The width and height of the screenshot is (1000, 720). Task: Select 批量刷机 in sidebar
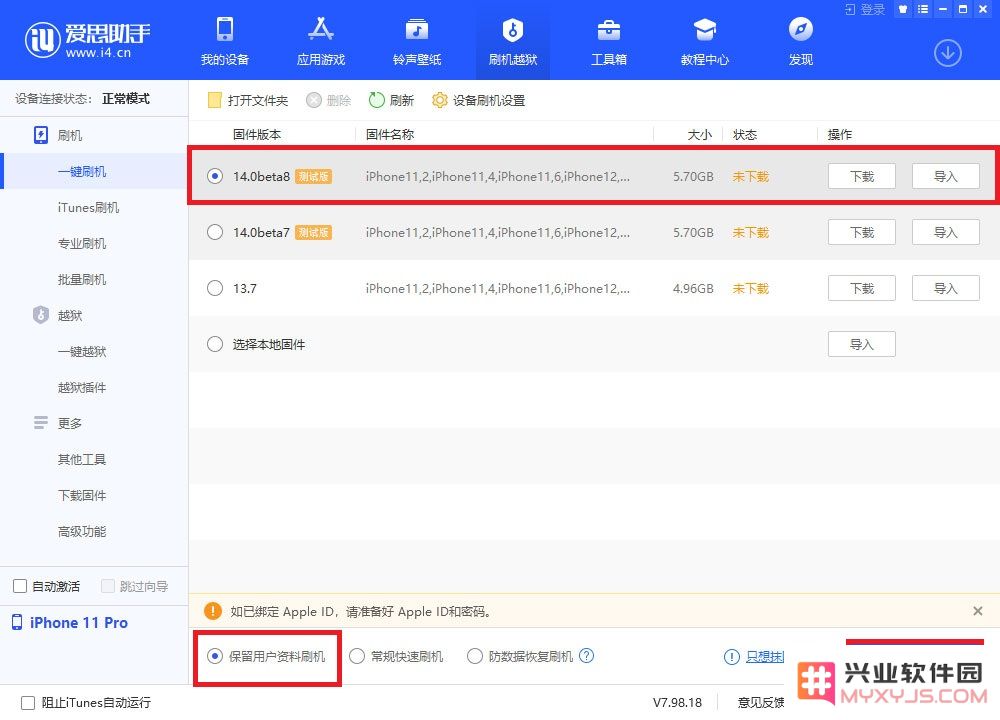(82, 279)
